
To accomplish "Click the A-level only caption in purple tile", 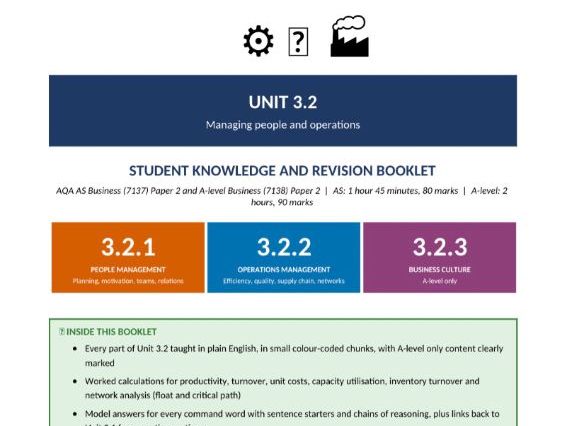I will pyautogui.click(x=440, y=281).
